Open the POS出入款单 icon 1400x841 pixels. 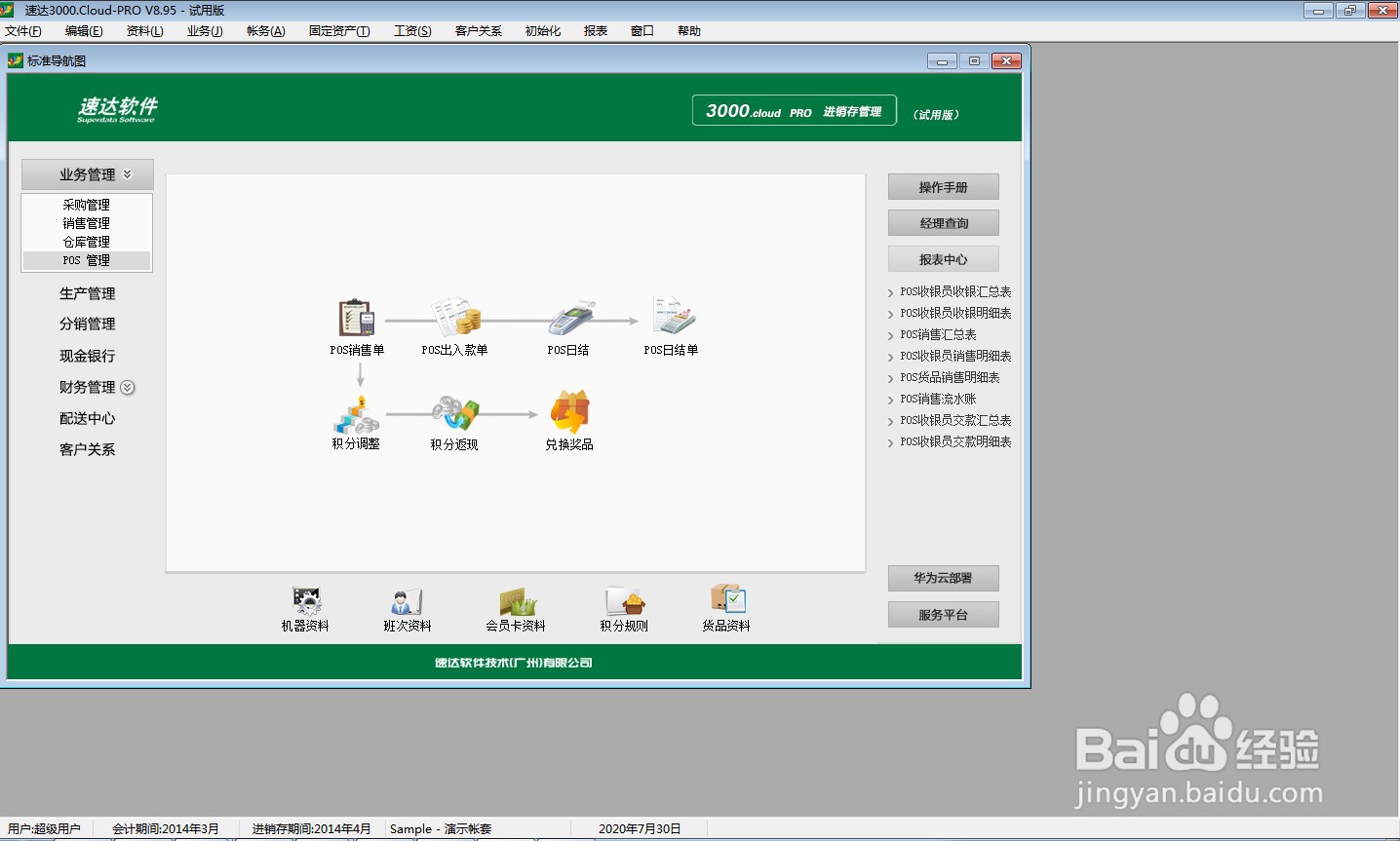(x=455, y=319)
